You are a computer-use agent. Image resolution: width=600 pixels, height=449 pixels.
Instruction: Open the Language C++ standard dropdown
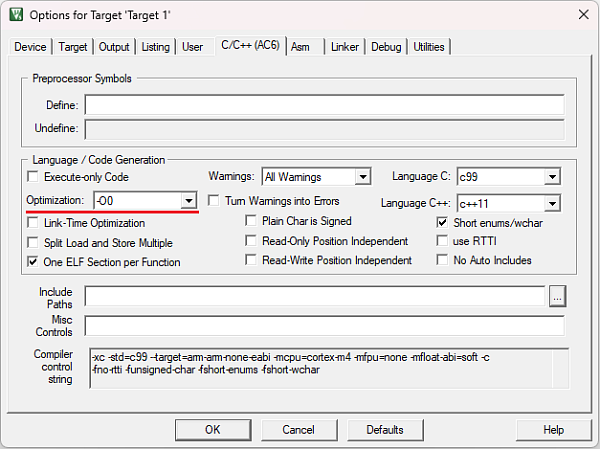551,203
